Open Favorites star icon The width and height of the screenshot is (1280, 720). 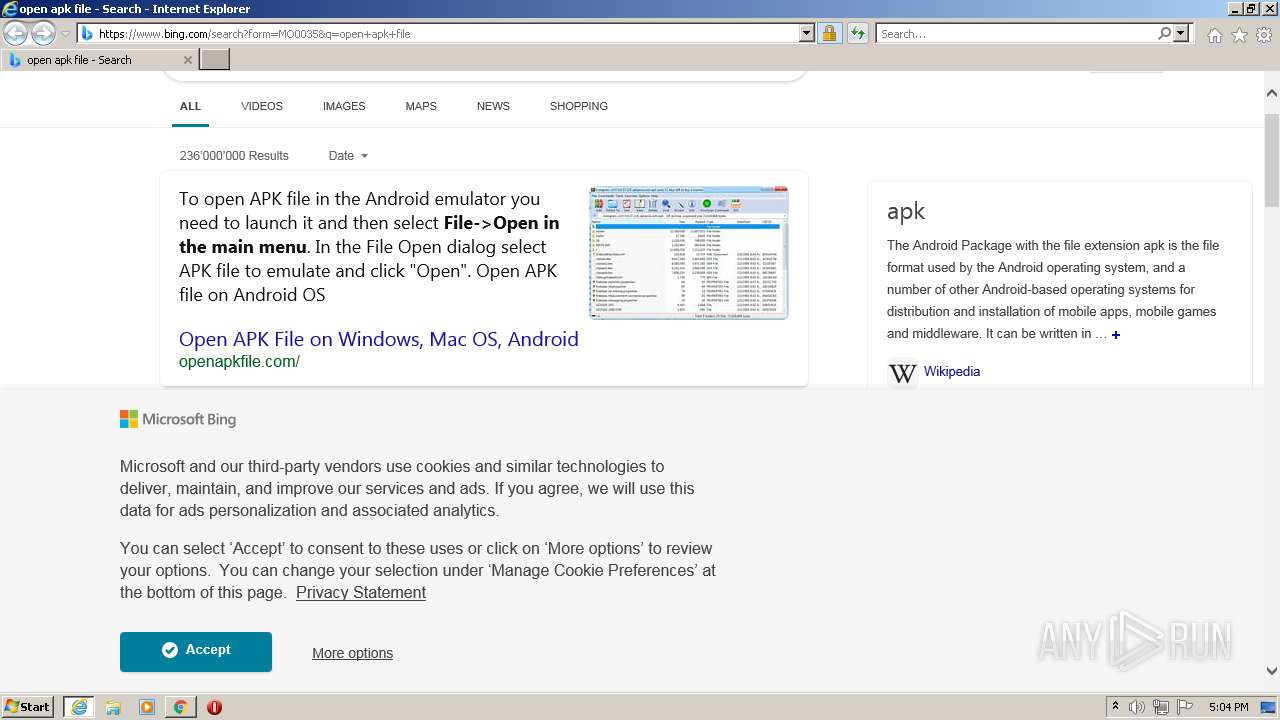coord(1239,35)
